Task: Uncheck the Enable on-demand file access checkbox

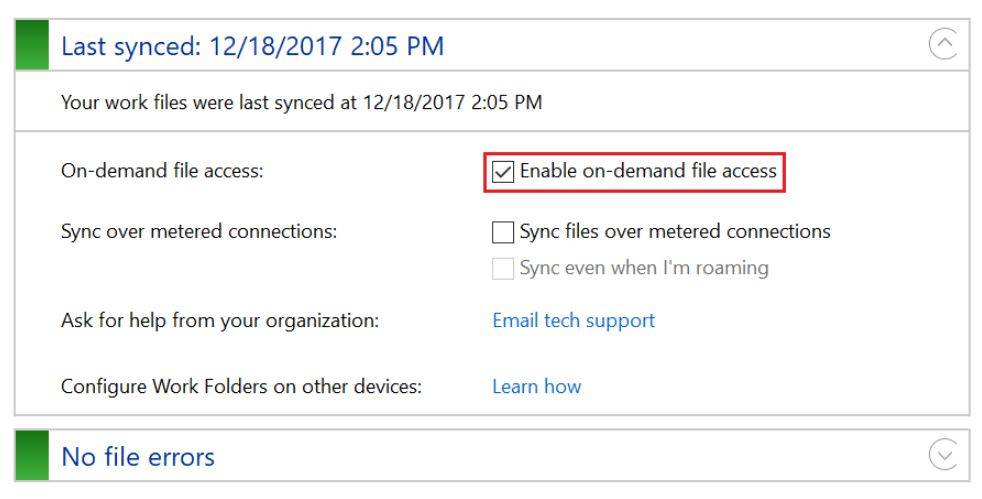Action: 502,172
